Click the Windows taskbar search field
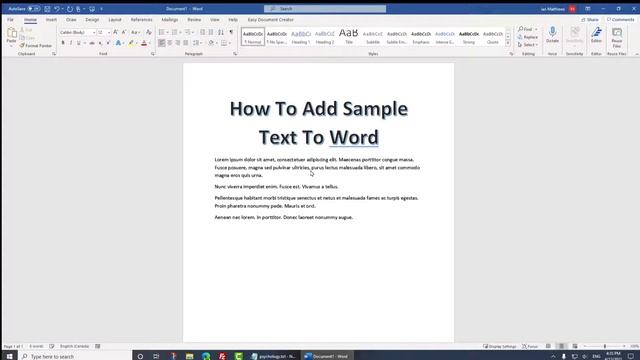 tap(76, 356)
